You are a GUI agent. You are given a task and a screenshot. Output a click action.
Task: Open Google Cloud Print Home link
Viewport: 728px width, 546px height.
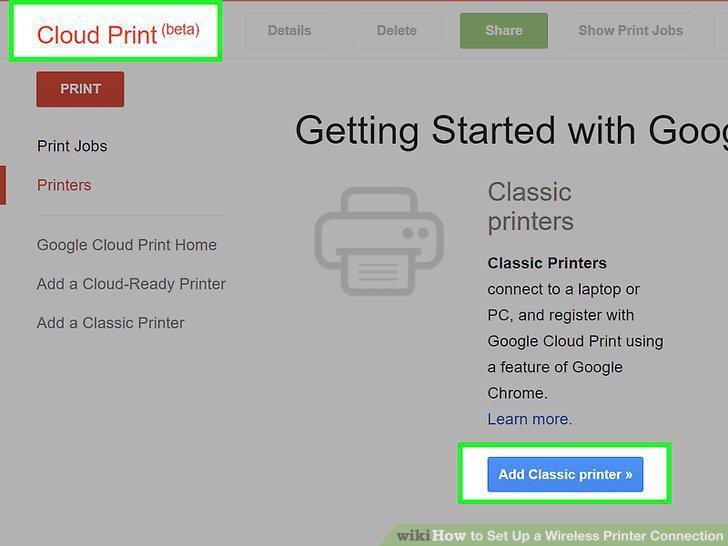click(127, 245)
